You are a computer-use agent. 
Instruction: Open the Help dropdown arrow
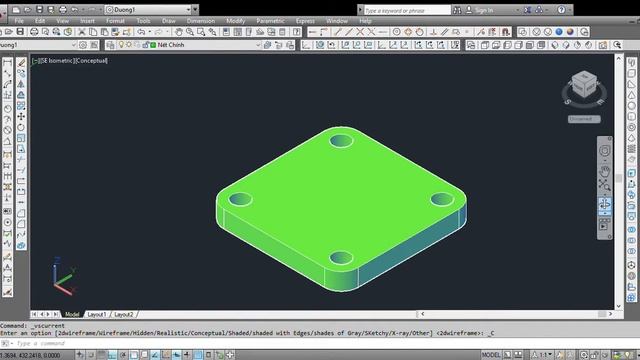coord(570,10)
